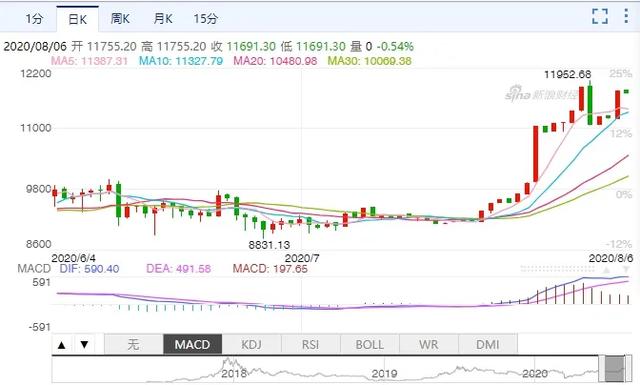
Task: Show the WR indicator
Action: pyautogui.click(x=429, y=344)
